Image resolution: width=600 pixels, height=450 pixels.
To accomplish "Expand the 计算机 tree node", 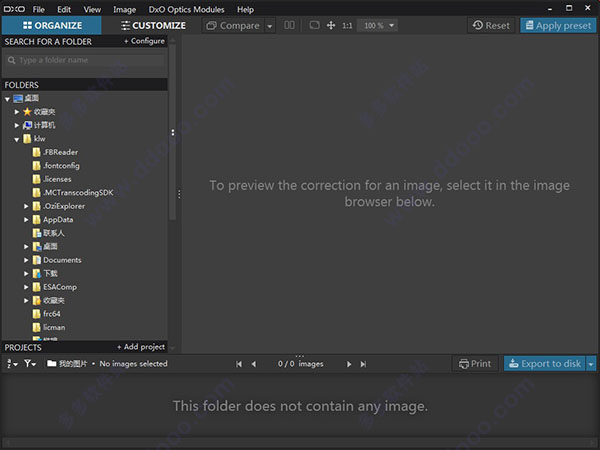I will pos(17,125).
